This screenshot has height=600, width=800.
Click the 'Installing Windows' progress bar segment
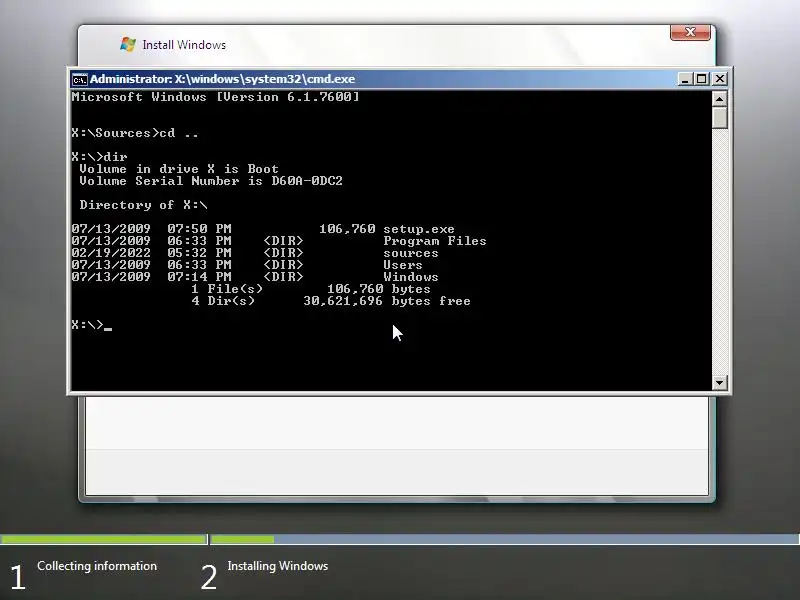505,539
